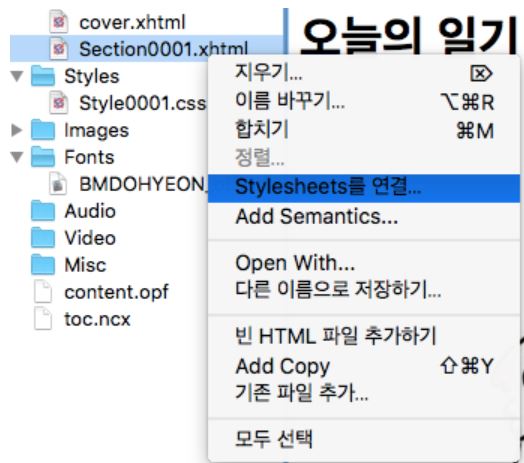Select Add Copy menu entry
This screenshot has height=463, width=524.
coord(364,366)
